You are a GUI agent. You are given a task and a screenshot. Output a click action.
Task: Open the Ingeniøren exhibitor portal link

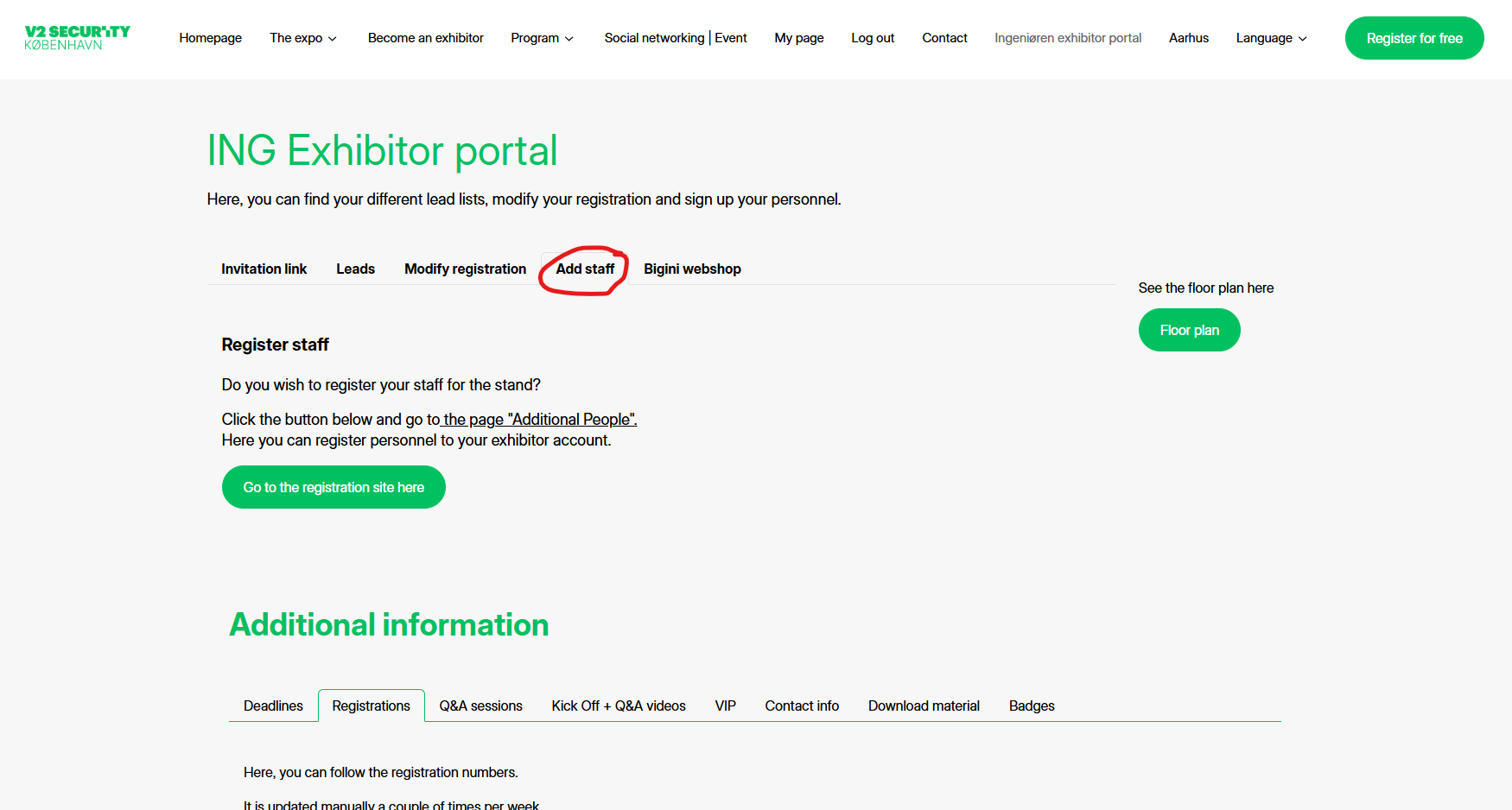1067,38
